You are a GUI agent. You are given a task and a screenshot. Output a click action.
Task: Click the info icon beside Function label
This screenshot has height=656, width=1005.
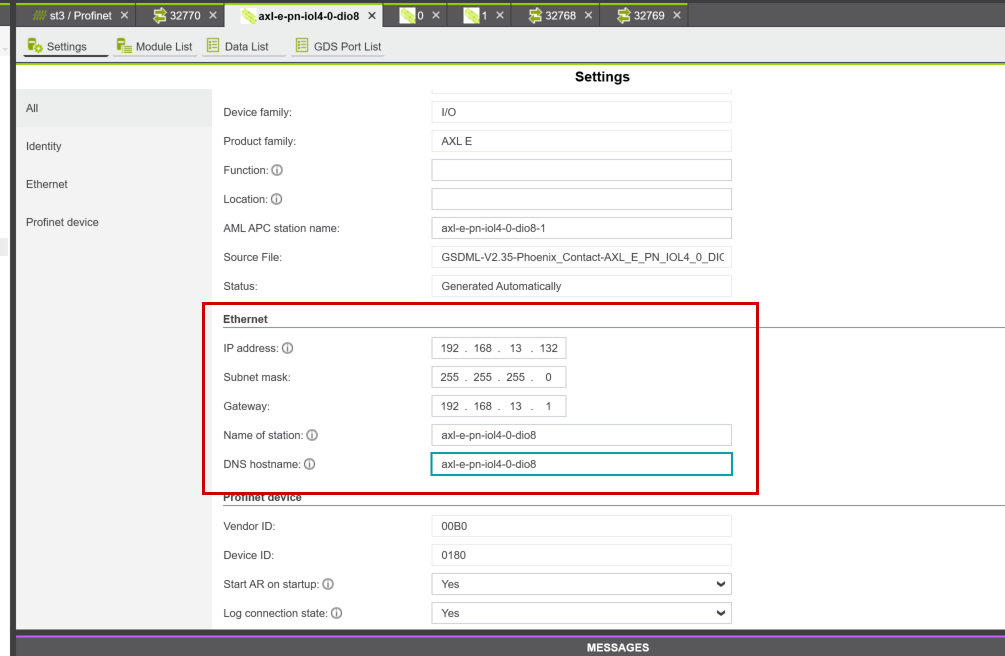coord(277,171)
